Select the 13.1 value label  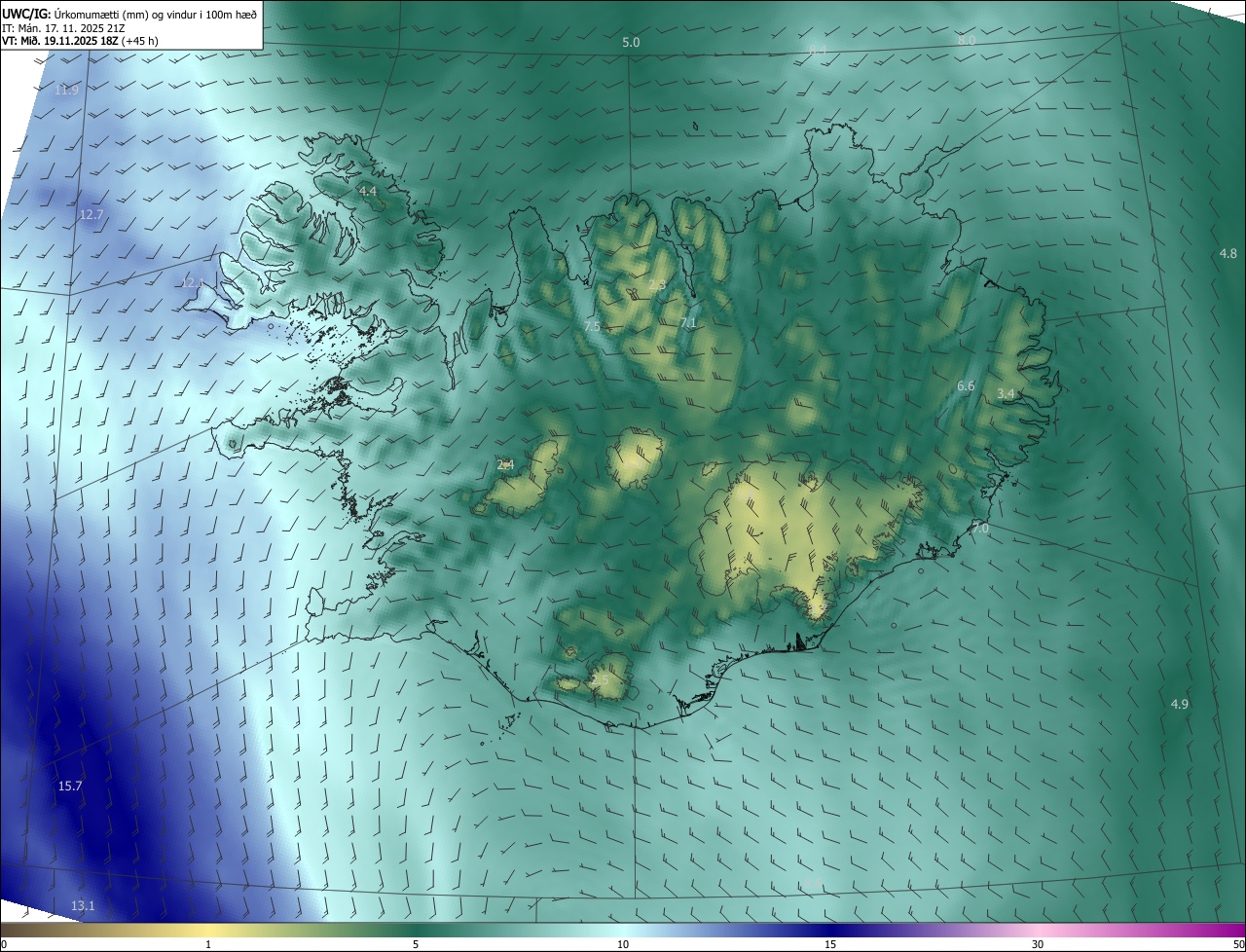pyautogui.click(x=83, y=906)
